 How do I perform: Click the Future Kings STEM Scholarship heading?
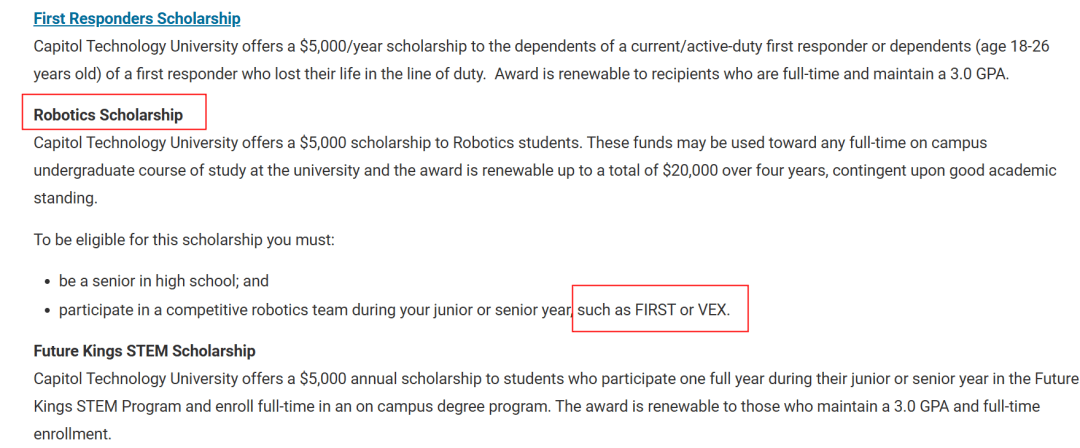click(x=144, y=351)
